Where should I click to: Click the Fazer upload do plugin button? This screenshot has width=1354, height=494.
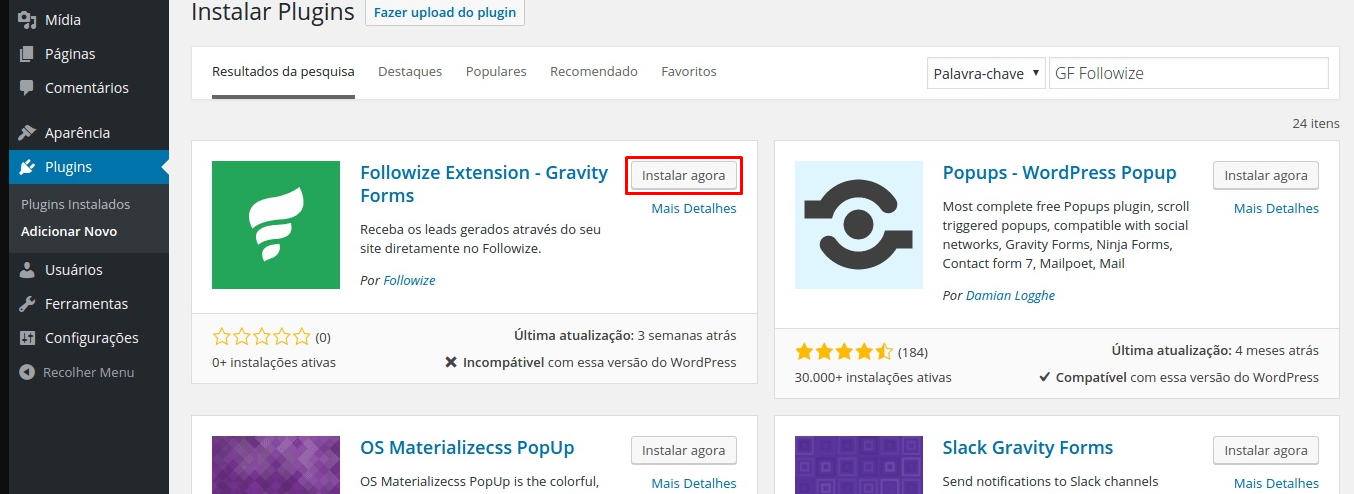point(445,12)
